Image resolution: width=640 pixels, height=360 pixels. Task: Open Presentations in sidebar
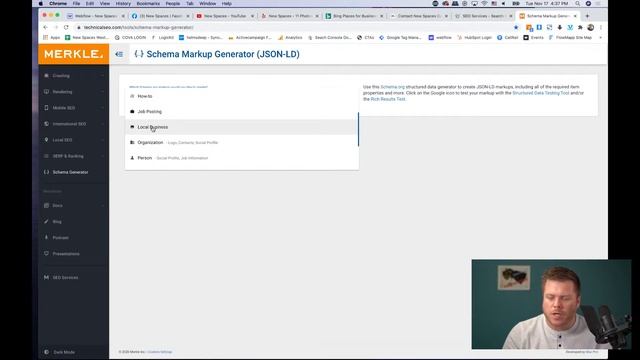pyautogui.click(x=73, y=254)
